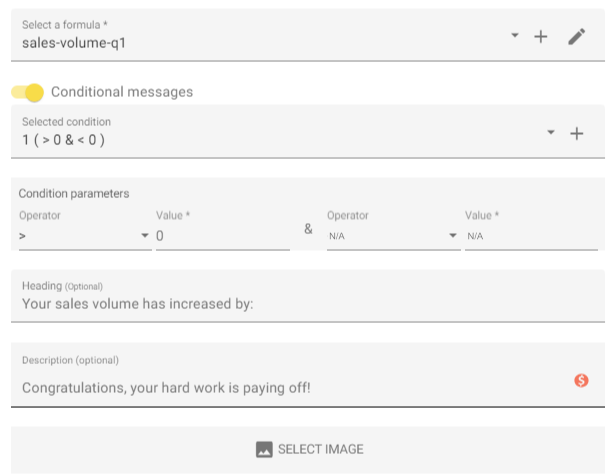Expand the Selected condition dropdown arrow
The width and height of the screenshot is (616, 474).
pos(551,132)
